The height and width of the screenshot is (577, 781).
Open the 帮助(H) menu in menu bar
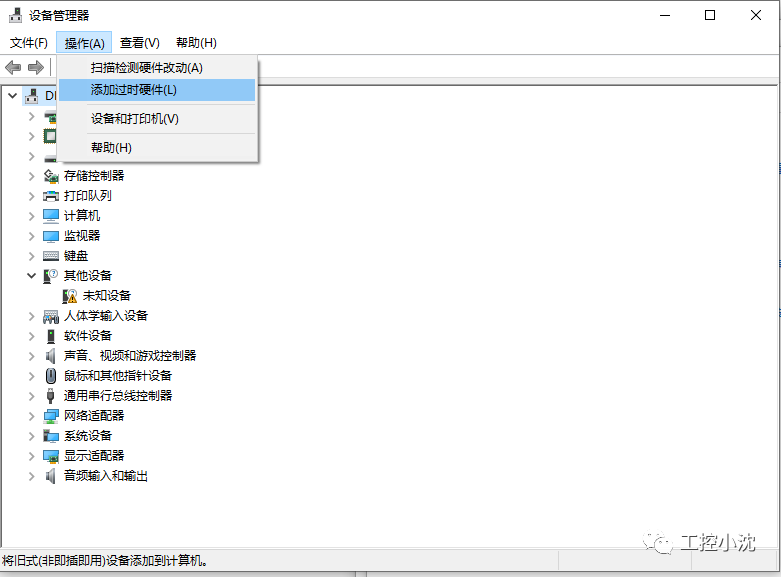[x=196, y=43]
